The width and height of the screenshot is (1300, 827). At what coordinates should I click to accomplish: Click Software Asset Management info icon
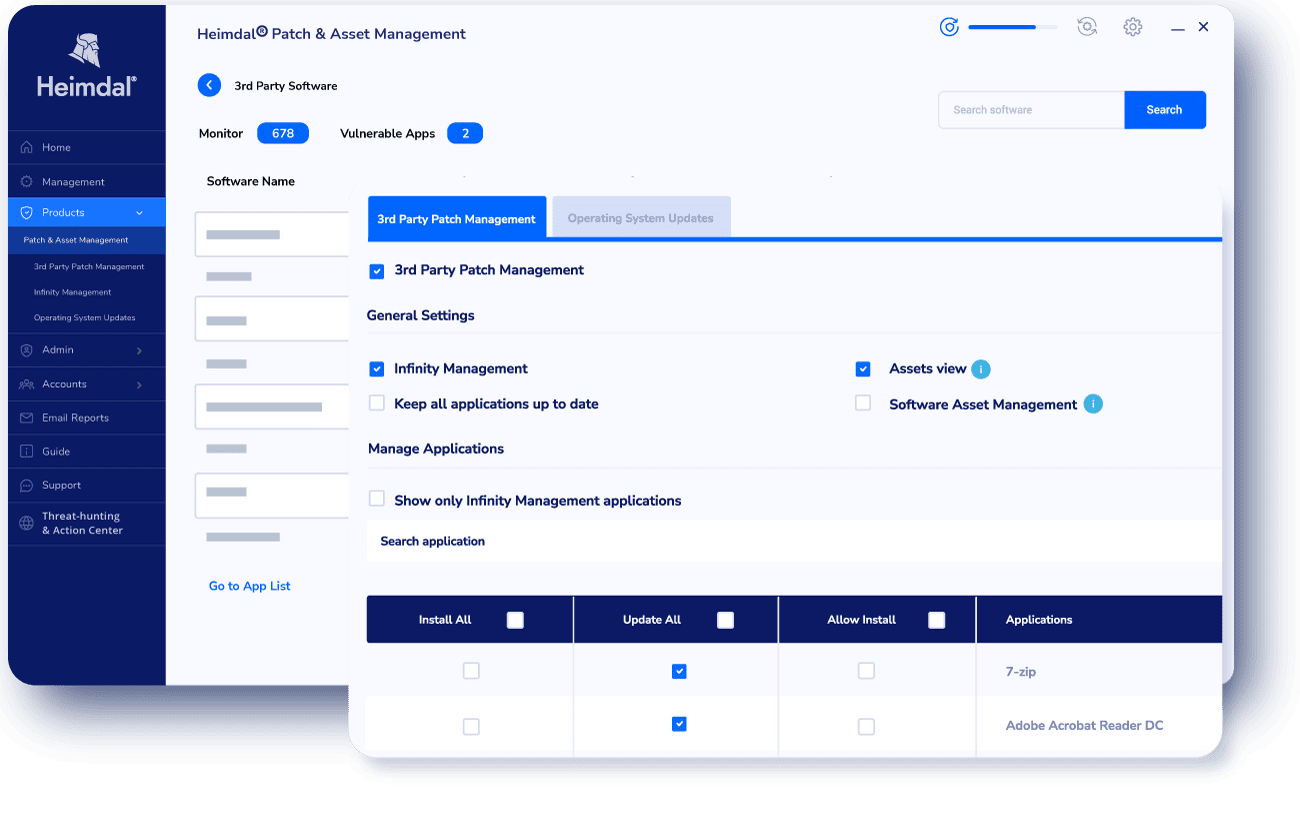pos(1093,404)
